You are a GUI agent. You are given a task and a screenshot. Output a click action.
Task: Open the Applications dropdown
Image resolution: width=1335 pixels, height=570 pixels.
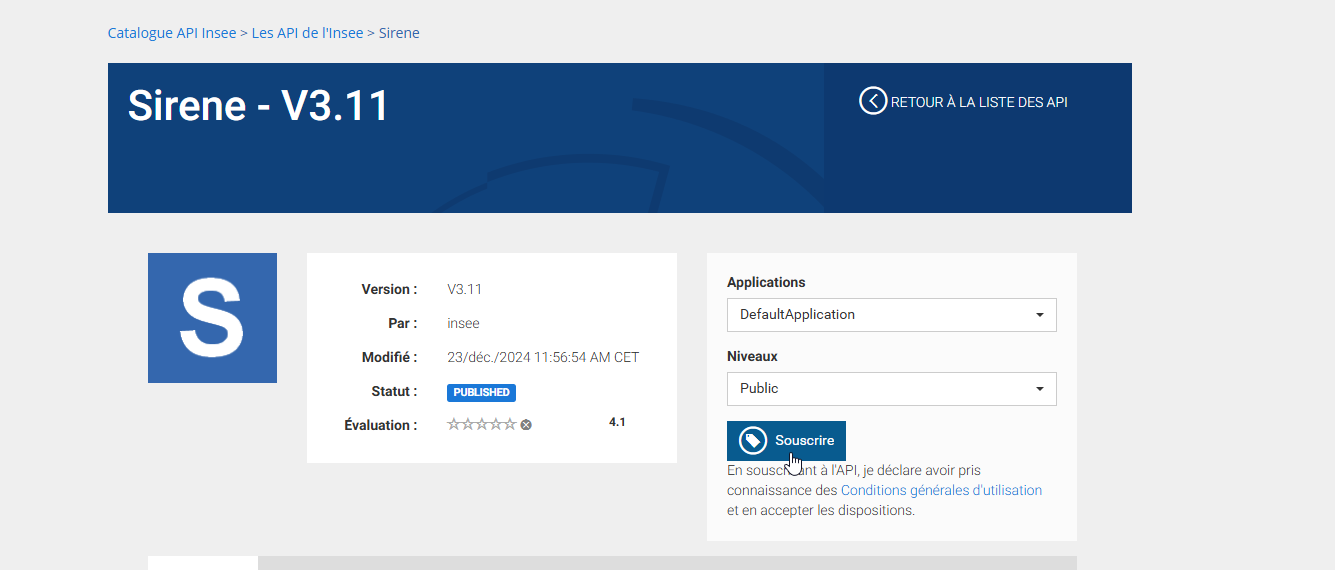click(x=891, y=314)
